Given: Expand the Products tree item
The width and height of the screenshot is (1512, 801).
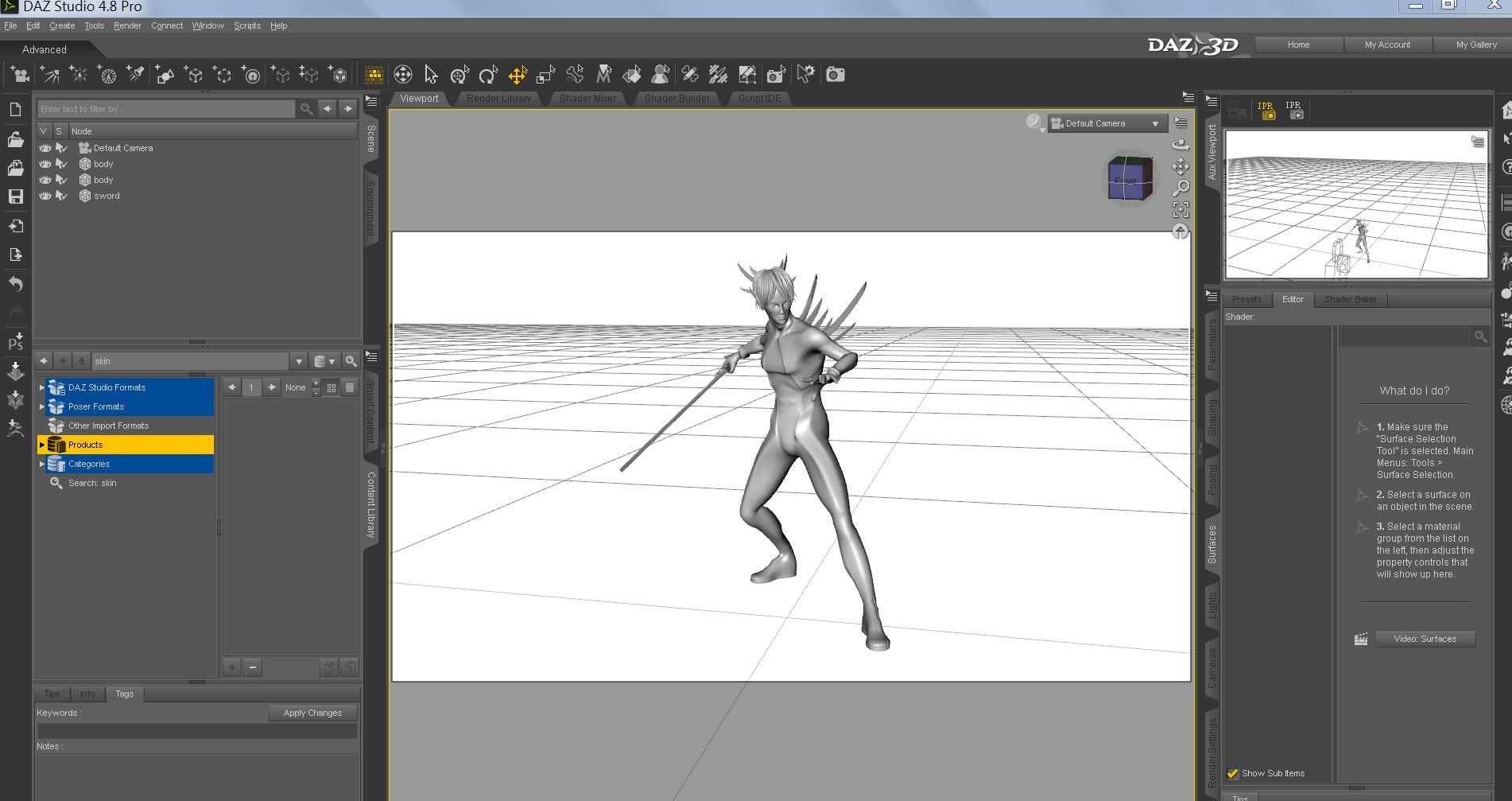Looking at the screenshot, I should click(x=42, y=445).
